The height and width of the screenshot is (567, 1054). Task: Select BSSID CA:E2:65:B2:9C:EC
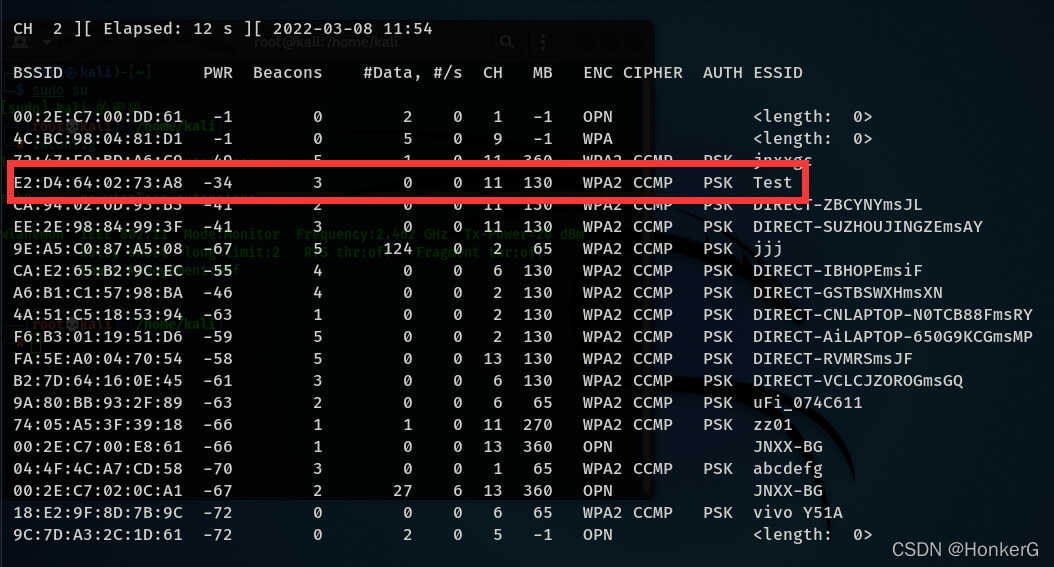coord(97,271)
